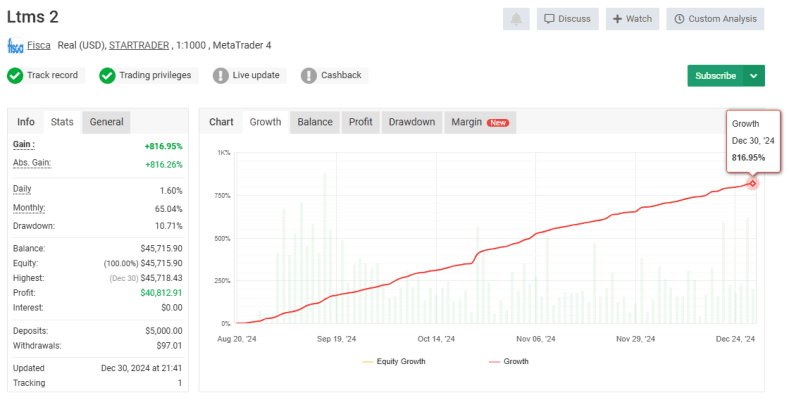This screenshot has height=400, width=789.
Task: Open the Balance chart tab
Action: point(315,122)
